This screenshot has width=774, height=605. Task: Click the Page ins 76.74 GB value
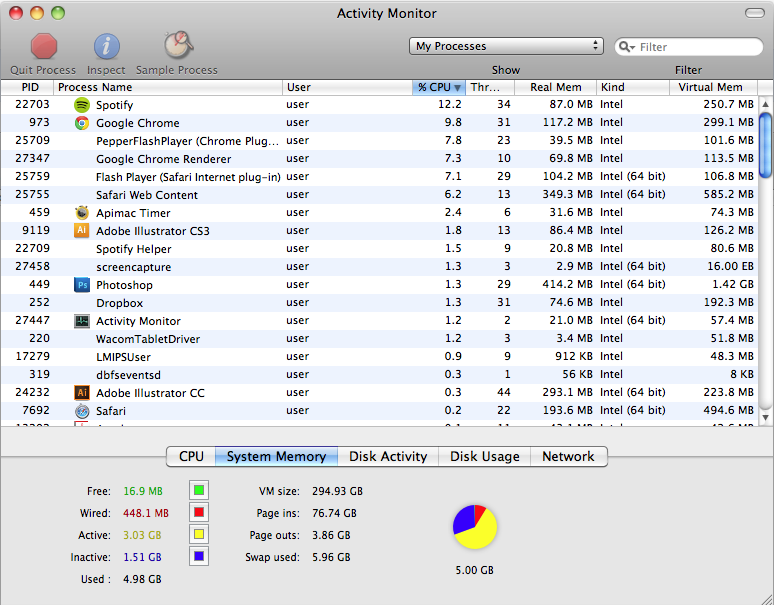[334, 513]
